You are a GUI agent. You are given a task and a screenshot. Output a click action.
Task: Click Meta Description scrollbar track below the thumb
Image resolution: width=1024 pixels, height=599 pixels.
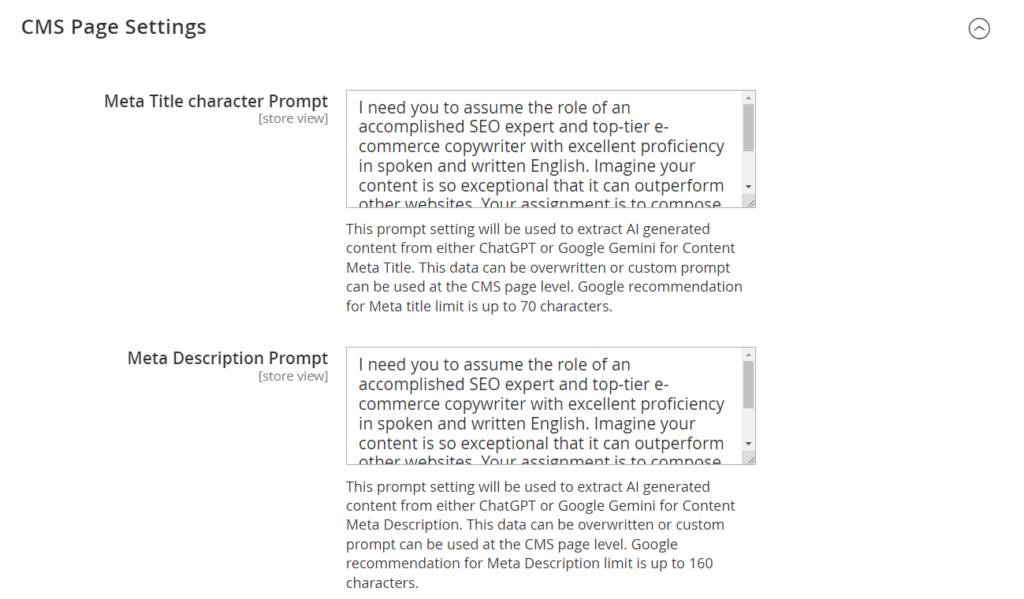pyautogui.click(x=748, y=422)
